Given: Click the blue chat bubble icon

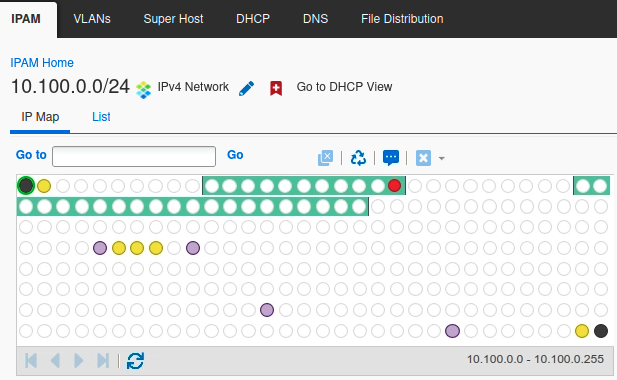Looking at the screenshot, I should (x=391, y=158).
